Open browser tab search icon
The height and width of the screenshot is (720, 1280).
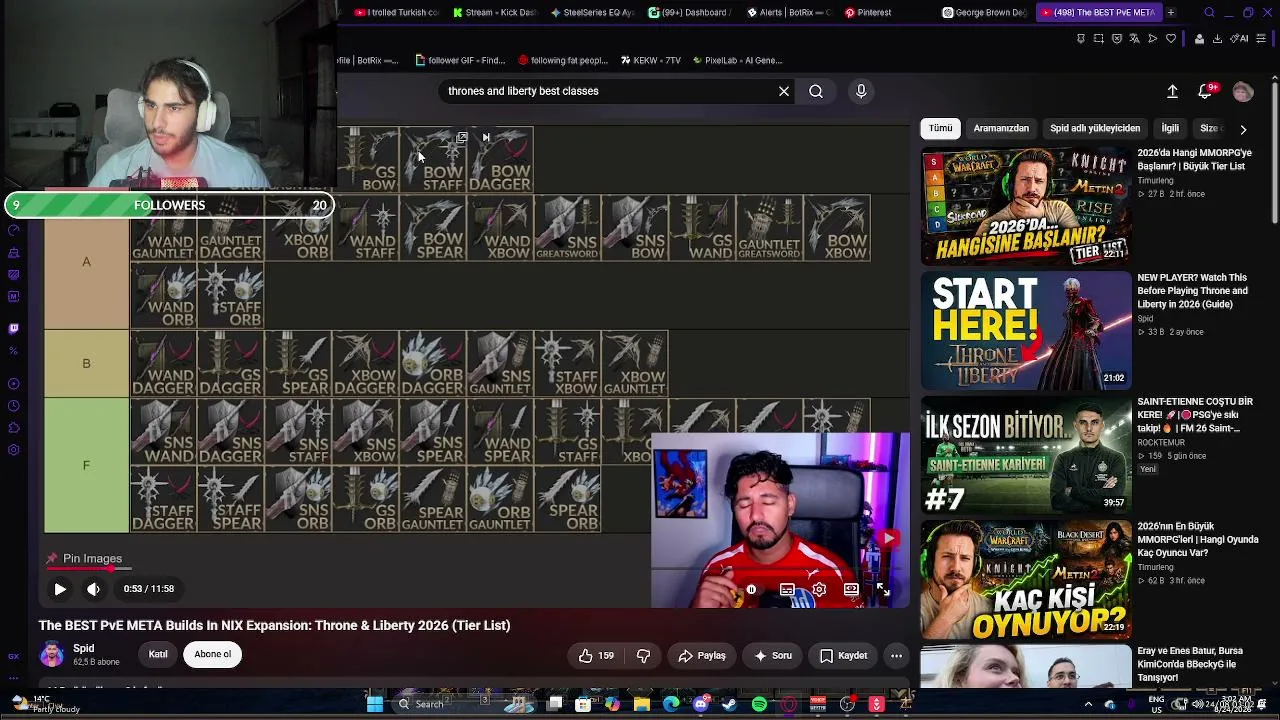[x=1209, y=13]
